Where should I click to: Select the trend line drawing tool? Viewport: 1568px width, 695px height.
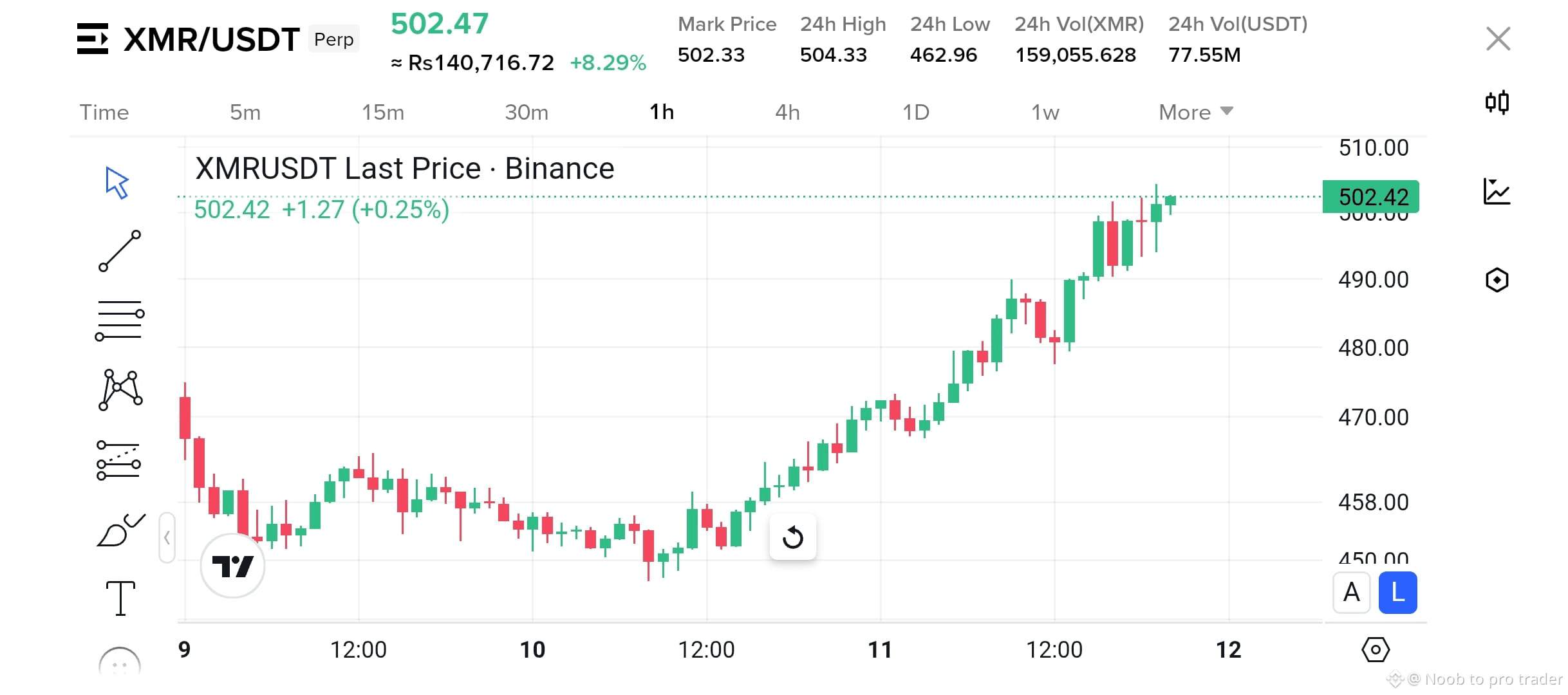click(x=120, y=251)
